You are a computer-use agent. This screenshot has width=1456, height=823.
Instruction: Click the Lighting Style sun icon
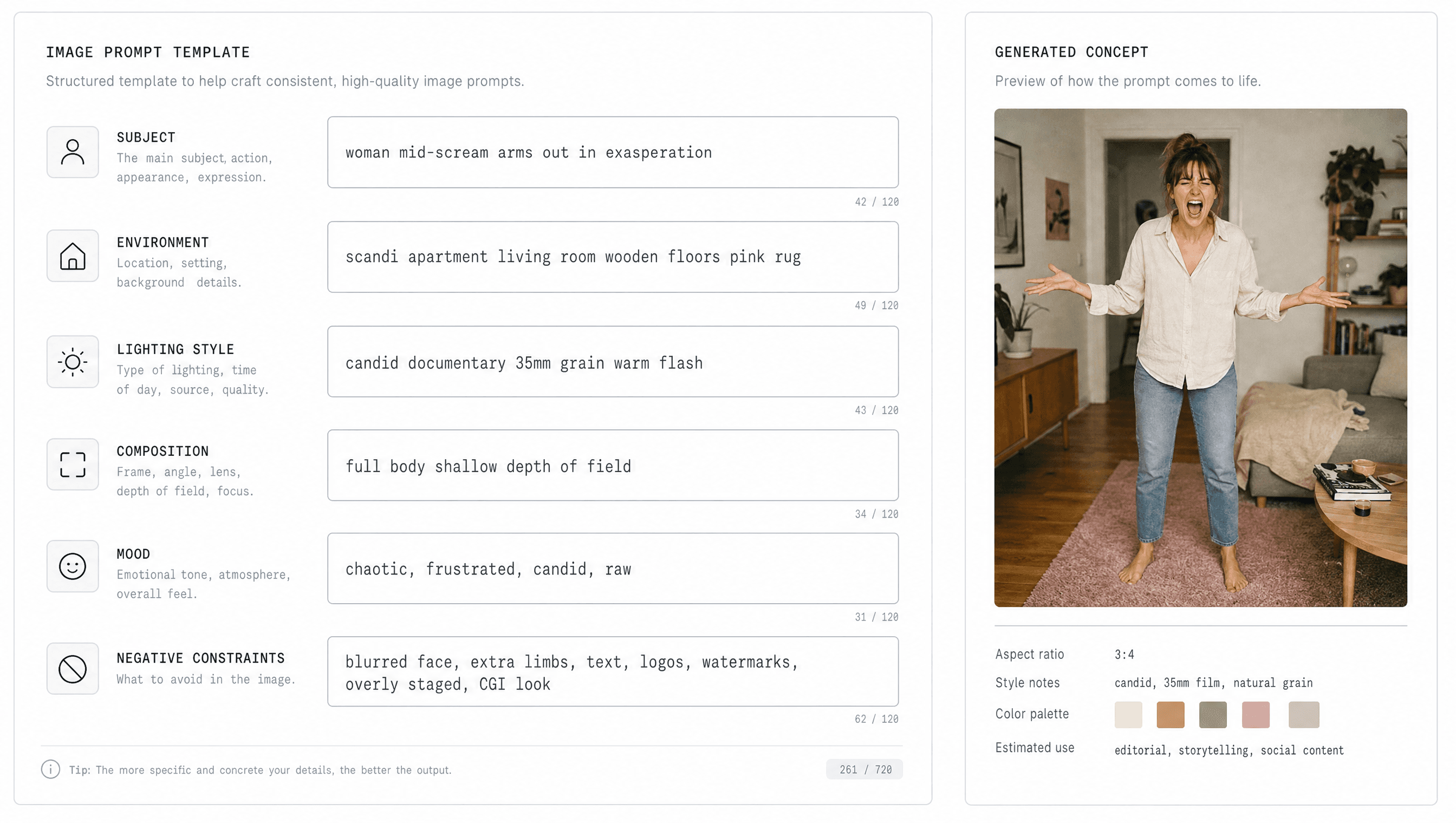click(73, 362)
